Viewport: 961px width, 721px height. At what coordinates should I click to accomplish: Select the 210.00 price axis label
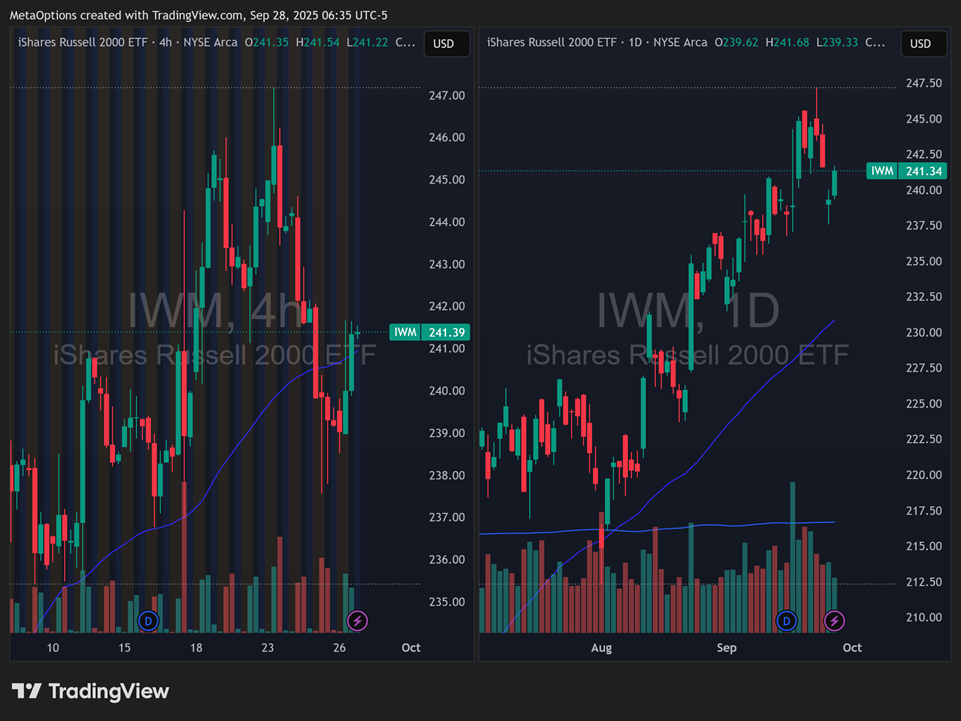pos(924,617)
